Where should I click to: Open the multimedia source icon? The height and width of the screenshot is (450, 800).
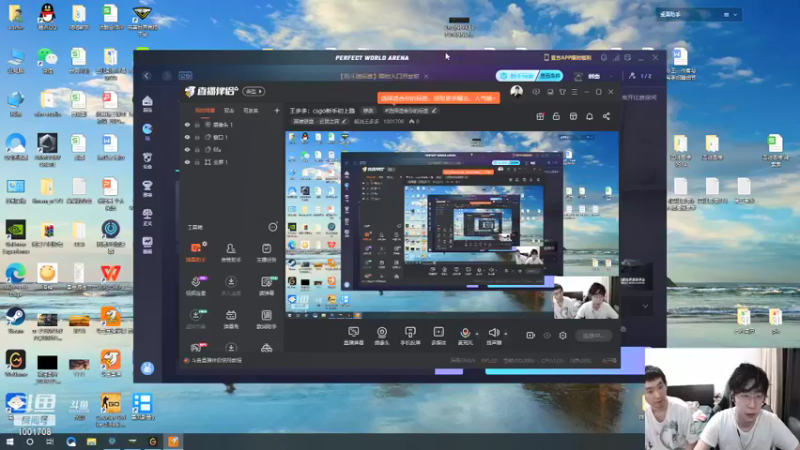439,332
